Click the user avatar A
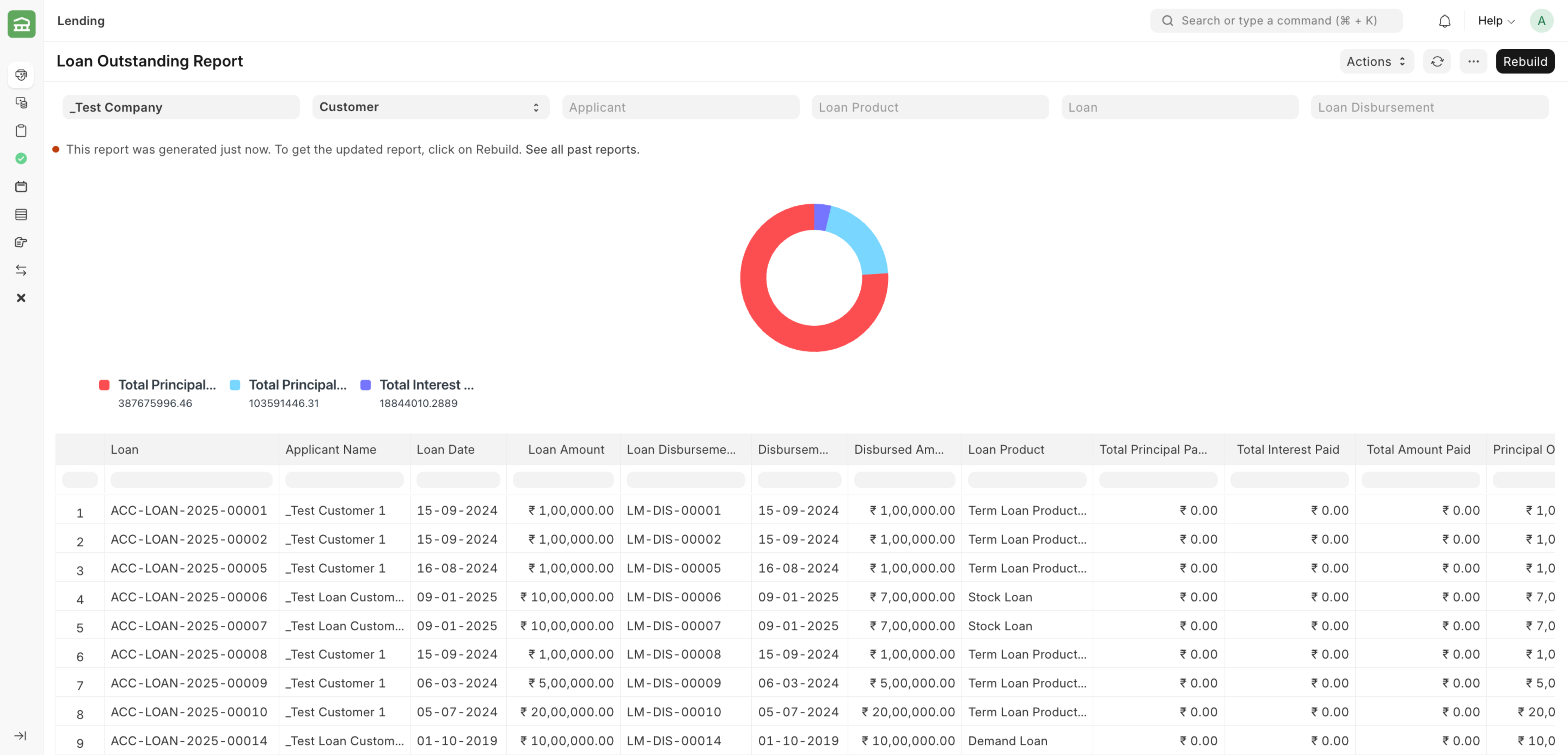The width and height of the screenshot is (1568, 755). click(x=1541, y=21)
